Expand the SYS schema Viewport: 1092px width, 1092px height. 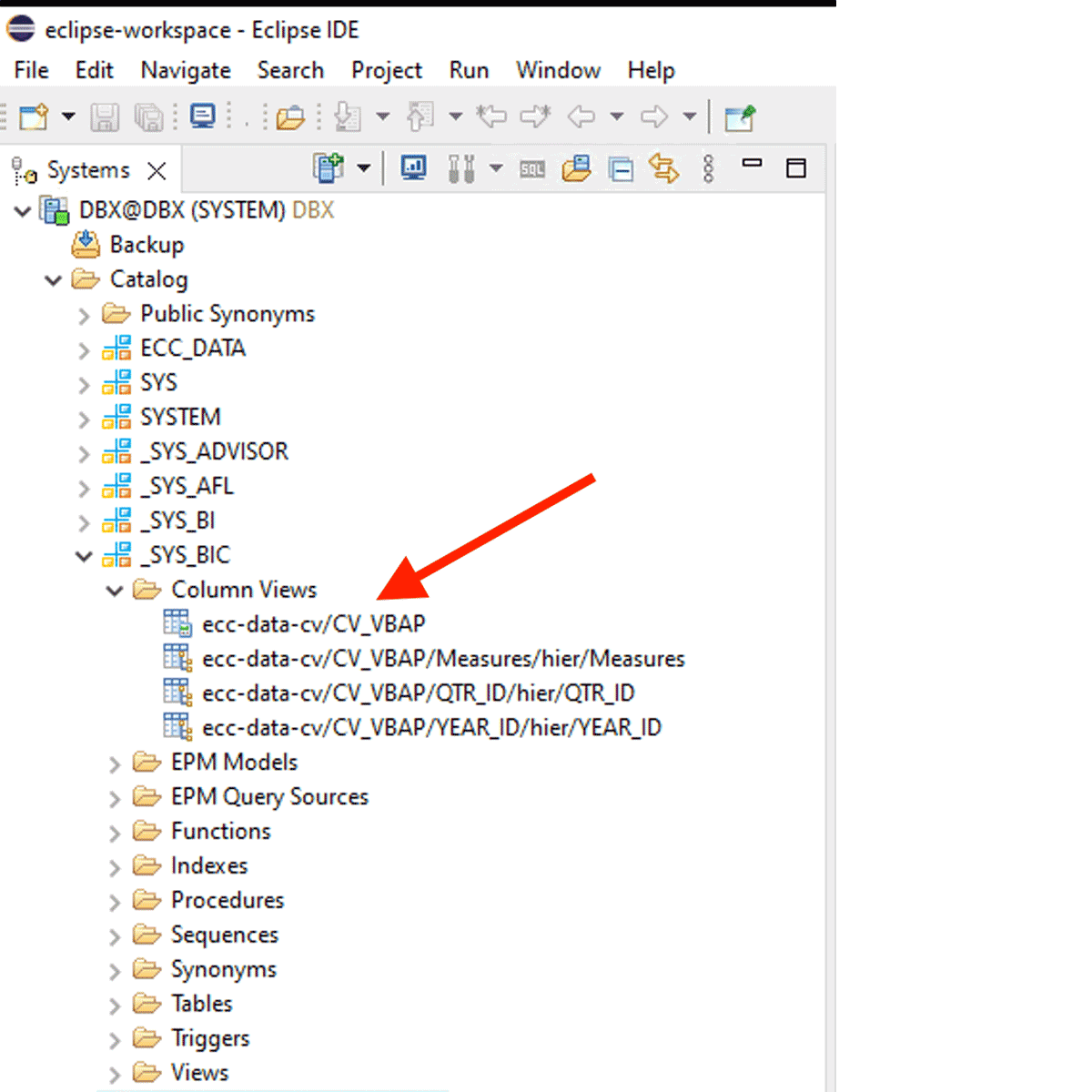pos(84,385)
